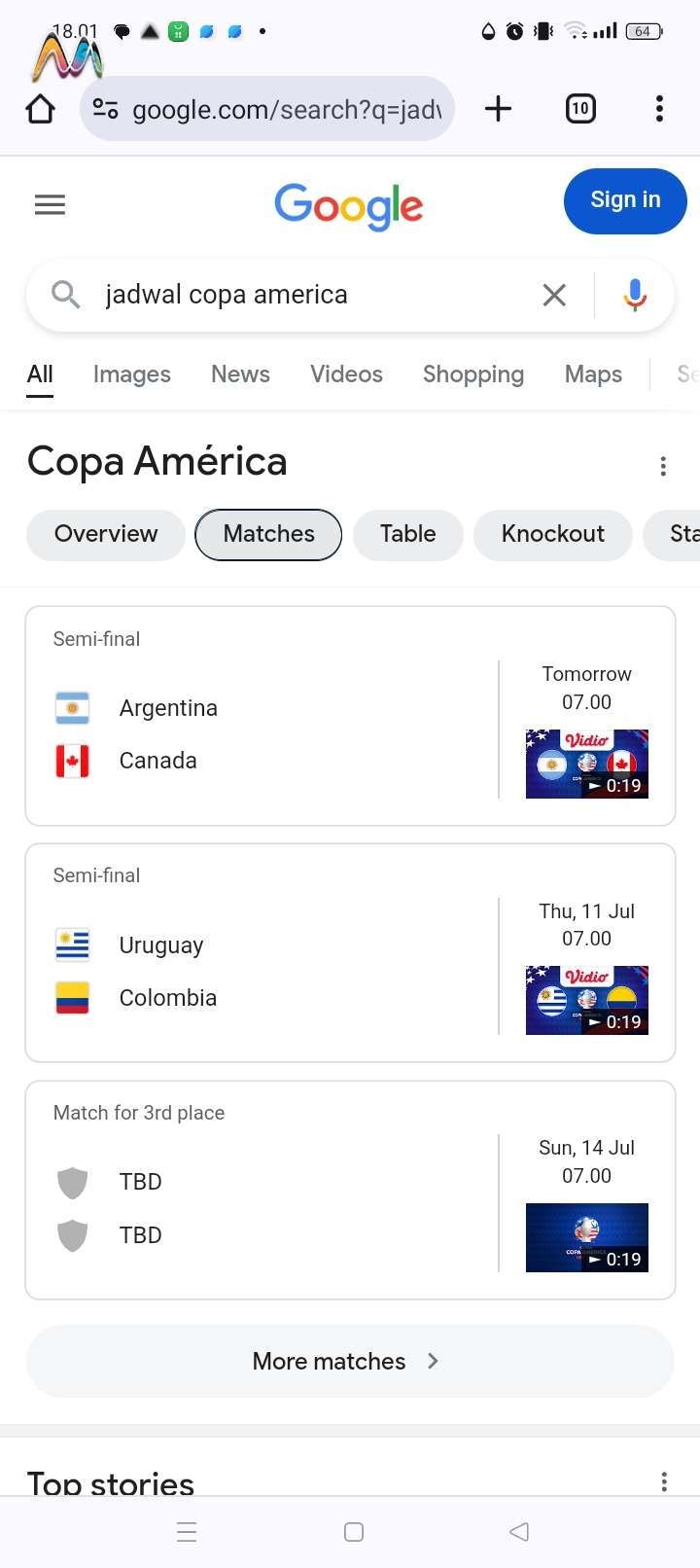Clear the search query with X icon
The height and width of the screenshot is (1568, 700).
tap(554, 295)
